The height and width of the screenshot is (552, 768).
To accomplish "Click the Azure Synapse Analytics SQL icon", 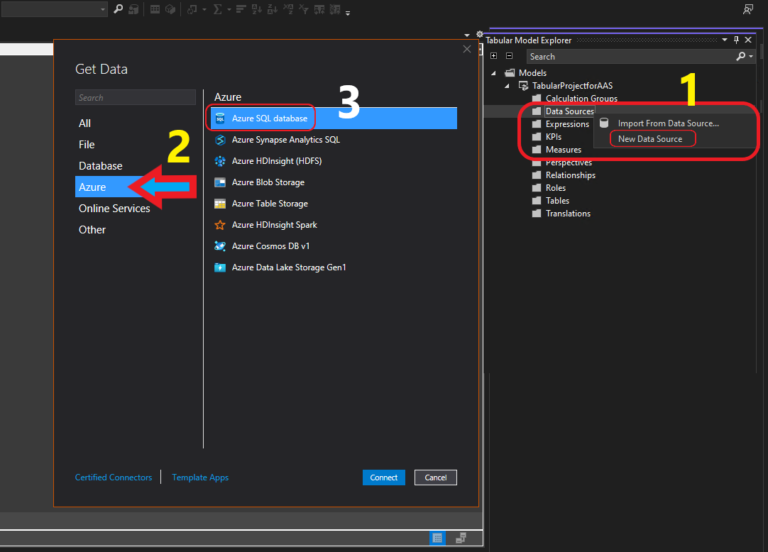I will tap(220, 140).
